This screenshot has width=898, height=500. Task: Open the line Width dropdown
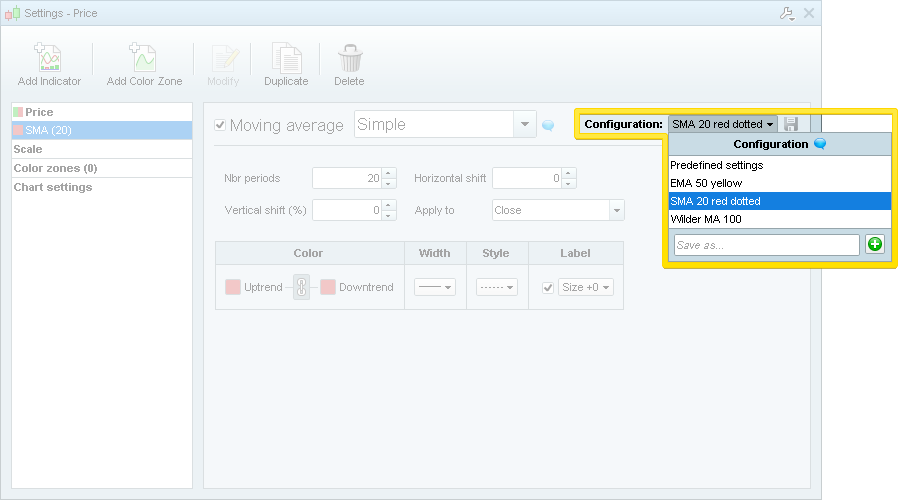434,287
